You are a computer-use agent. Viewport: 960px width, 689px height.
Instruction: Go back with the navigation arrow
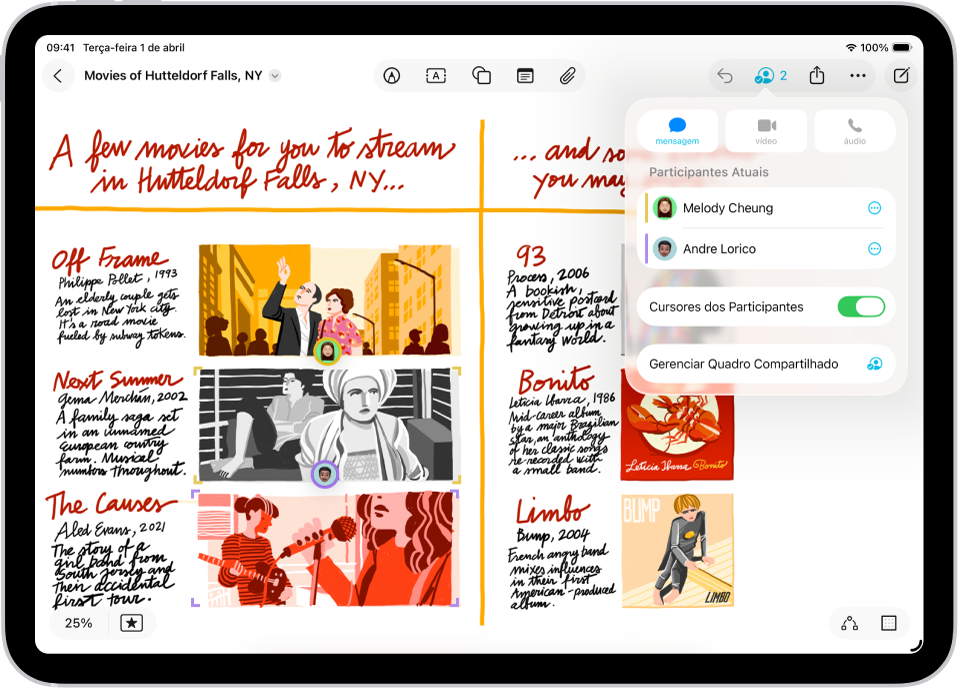coord(59,75)
